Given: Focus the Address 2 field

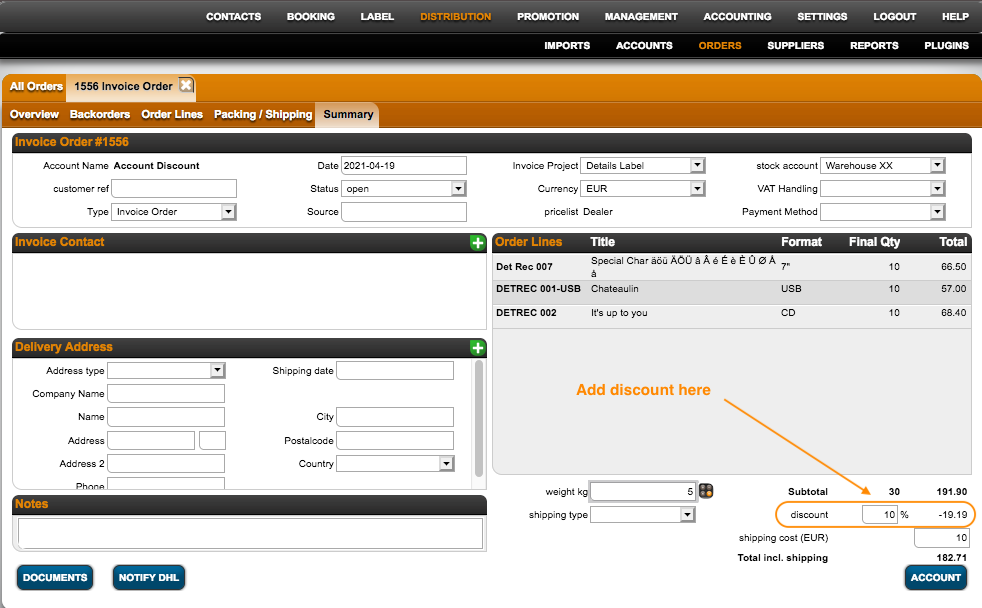Looking at the screenshot, I should (x=166, y=463).
